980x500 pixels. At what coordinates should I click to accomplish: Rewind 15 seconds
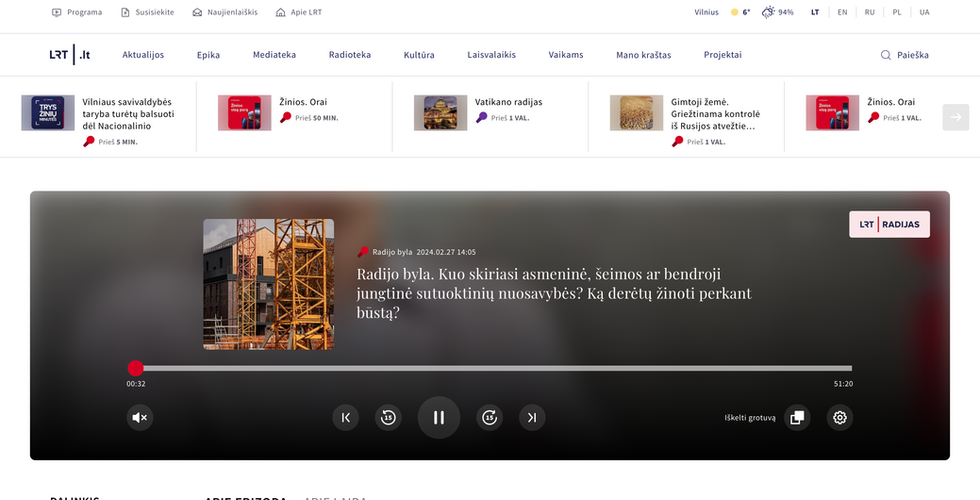tap(388, 418)
